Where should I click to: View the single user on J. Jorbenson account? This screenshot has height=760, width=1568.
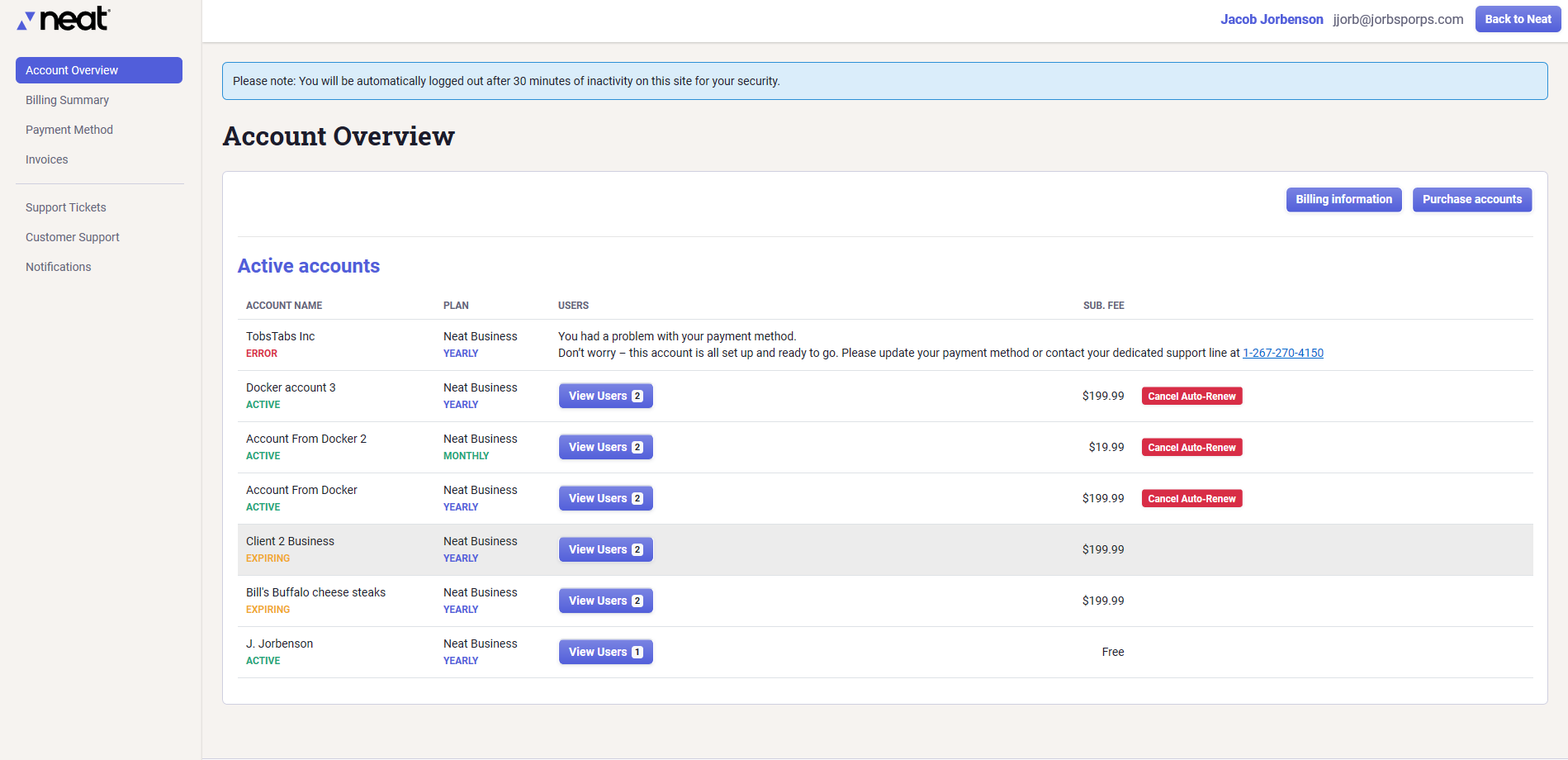pyautogui.click(x=605, y=652)
